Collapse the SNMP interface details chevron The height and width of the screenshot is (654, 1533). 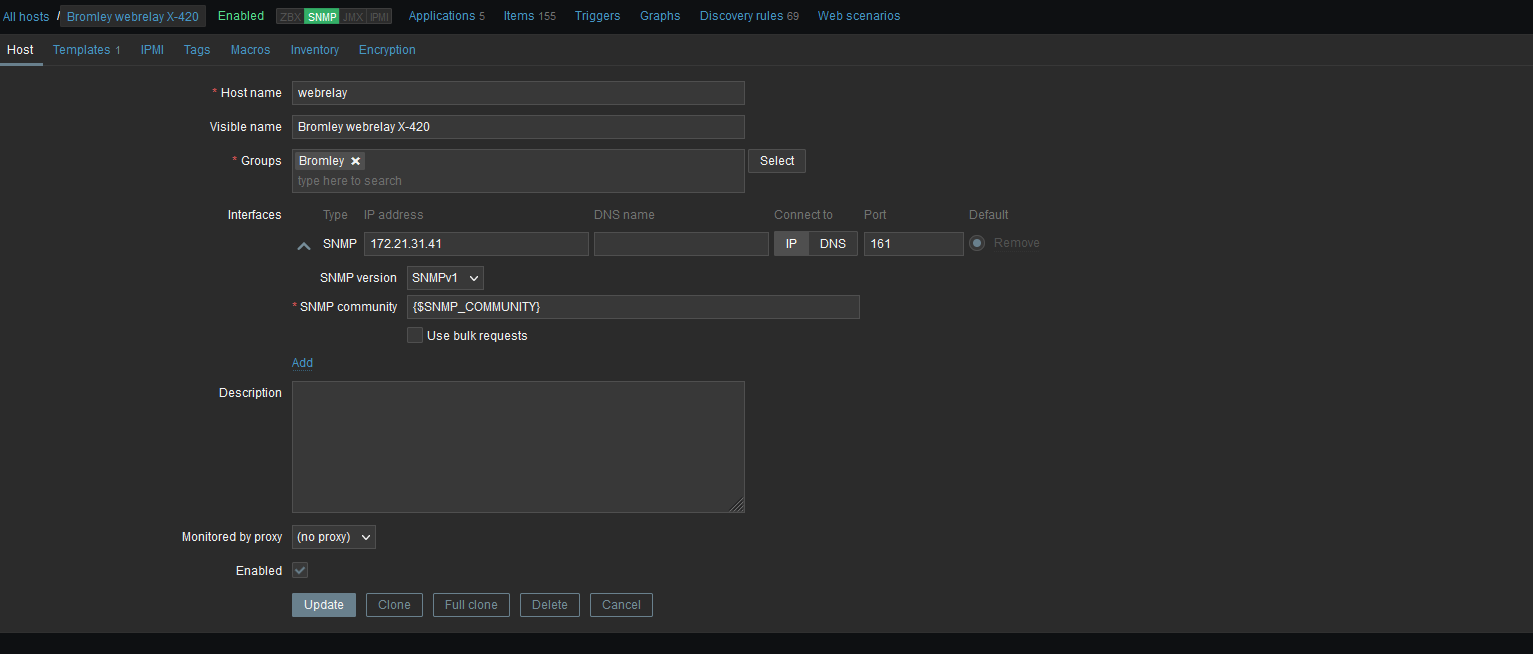(x=304, y=245)
